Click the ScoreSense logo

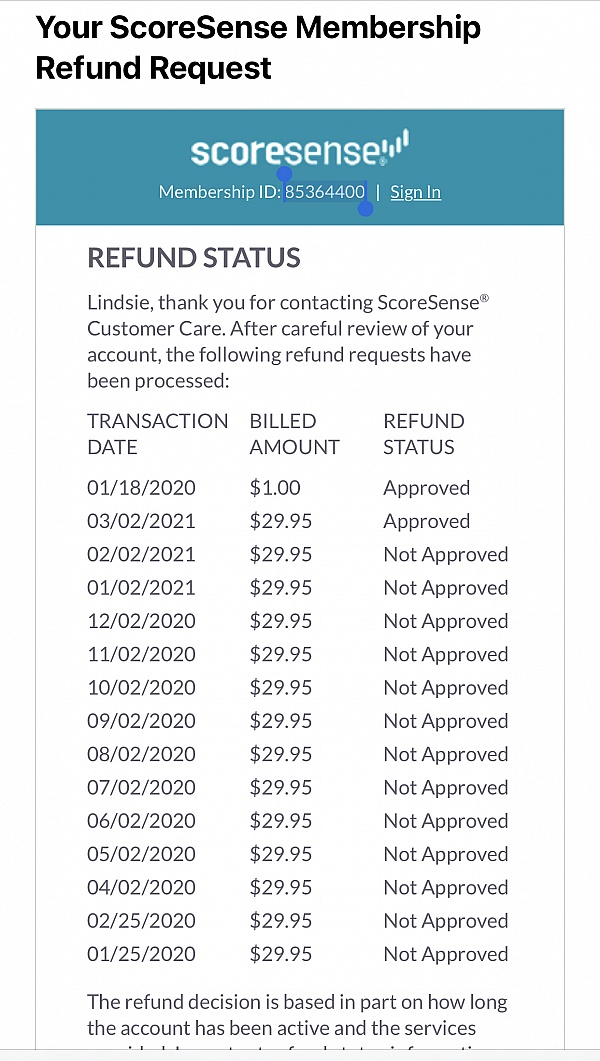[x=299, y=150]
